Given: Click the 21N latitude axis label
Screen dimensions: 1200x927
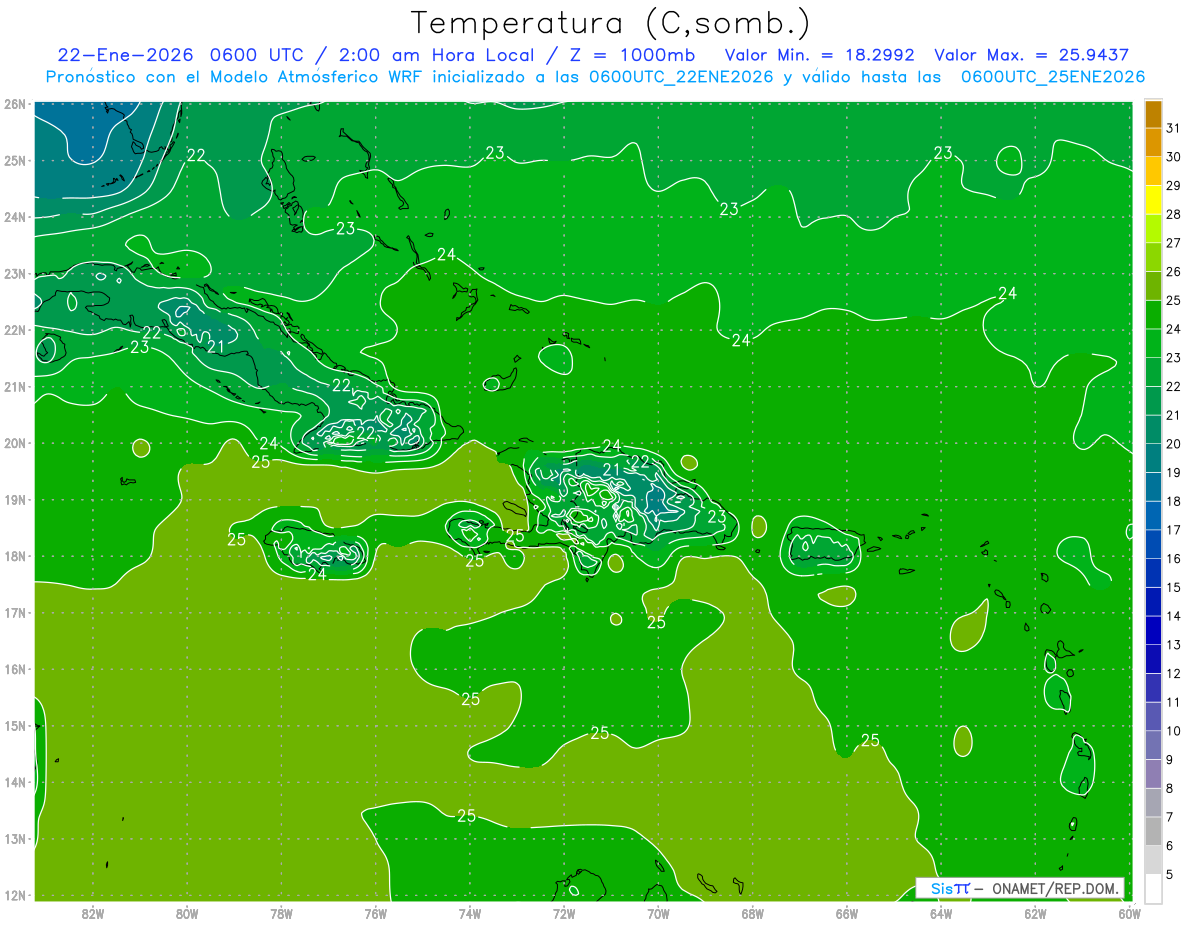Looking at the screenshot, I should click(15, 386).
